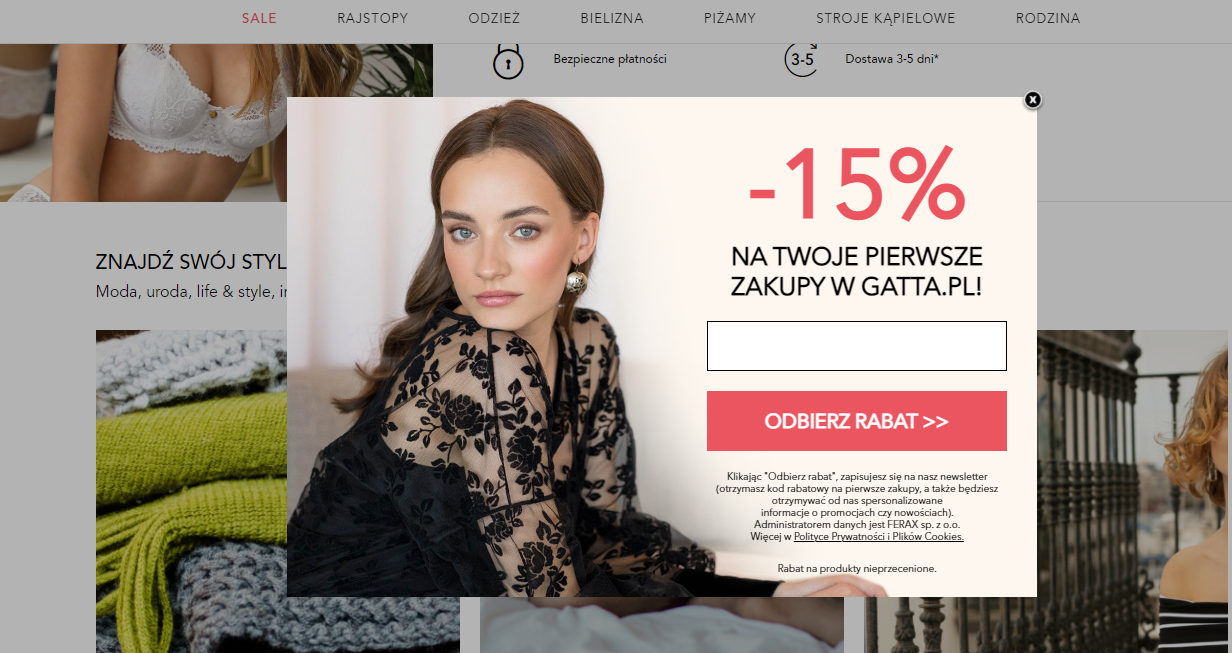Open the PIŻAMY category

tap(730, 18)
